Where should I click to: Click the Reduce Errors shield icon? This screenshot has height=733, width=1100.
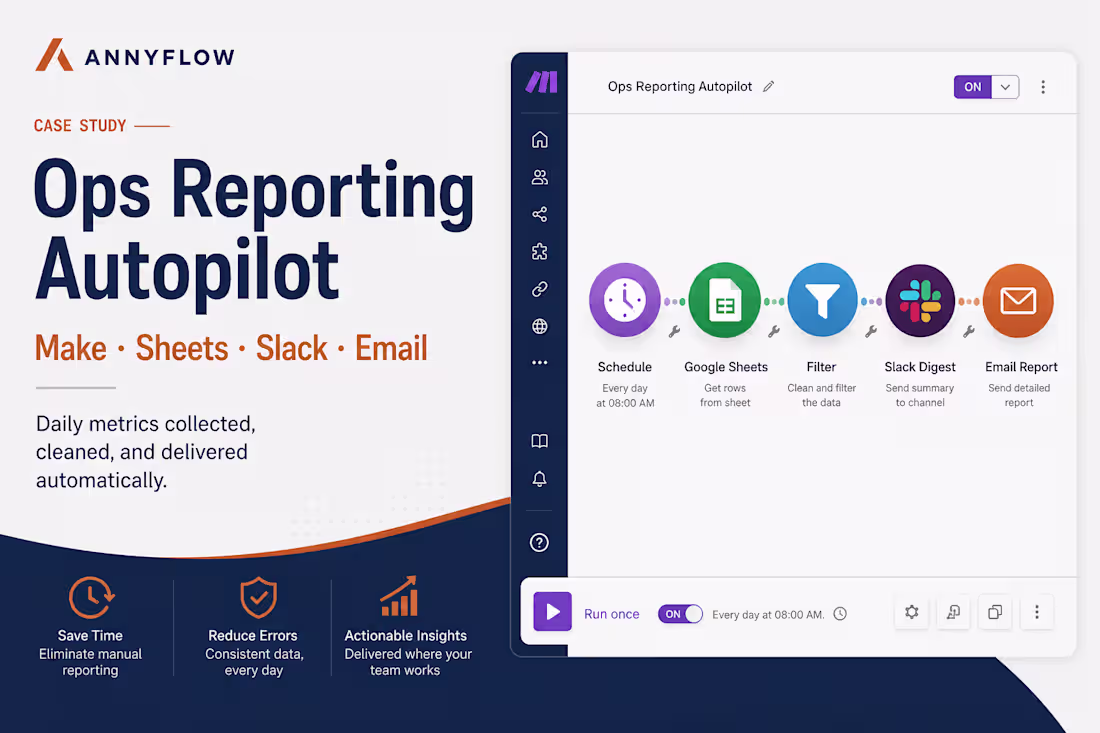(x=258, y=597)
